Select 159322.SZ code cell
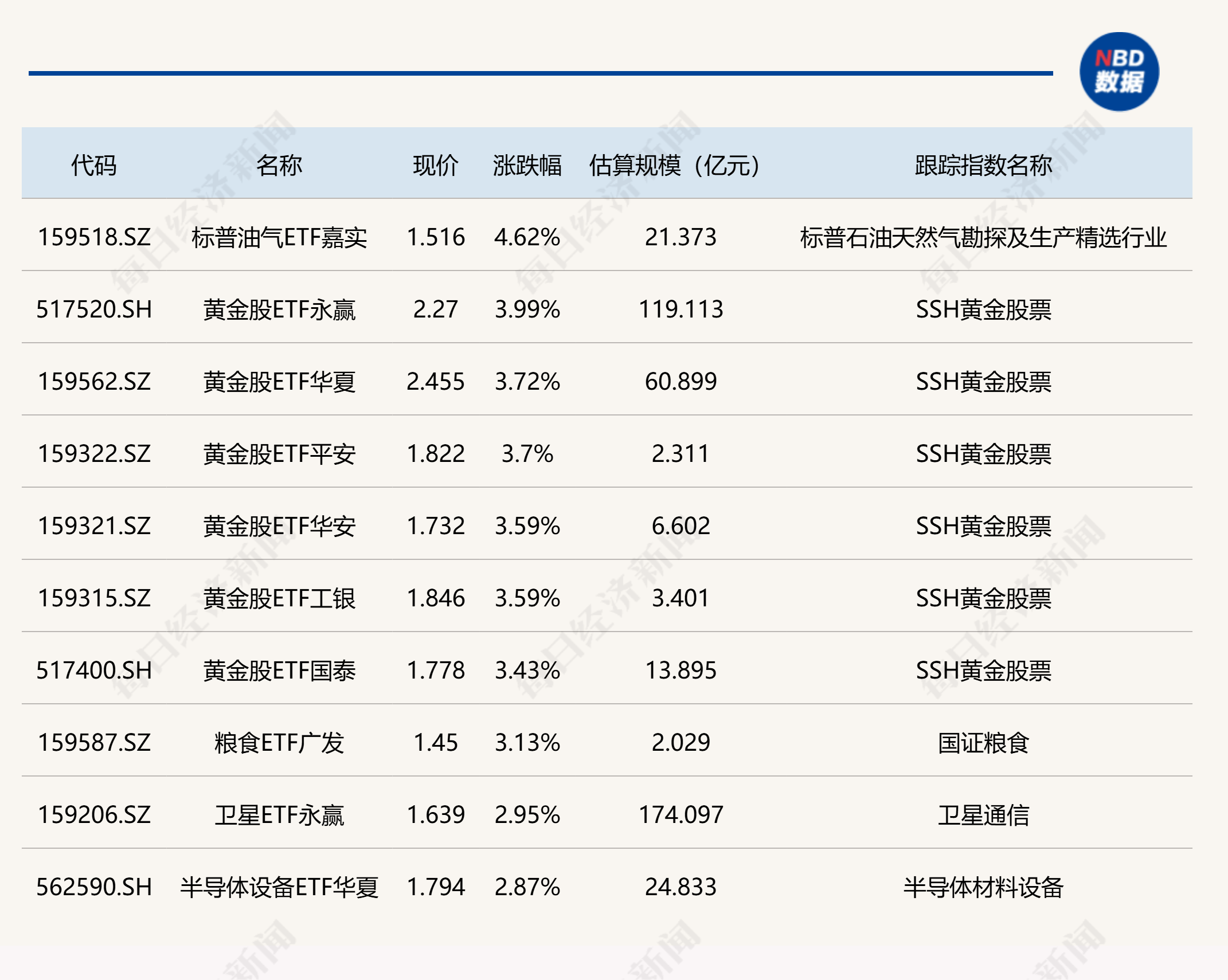This screenshot has height=980, width=1228. pyautogui.click(x=94, y=454)
